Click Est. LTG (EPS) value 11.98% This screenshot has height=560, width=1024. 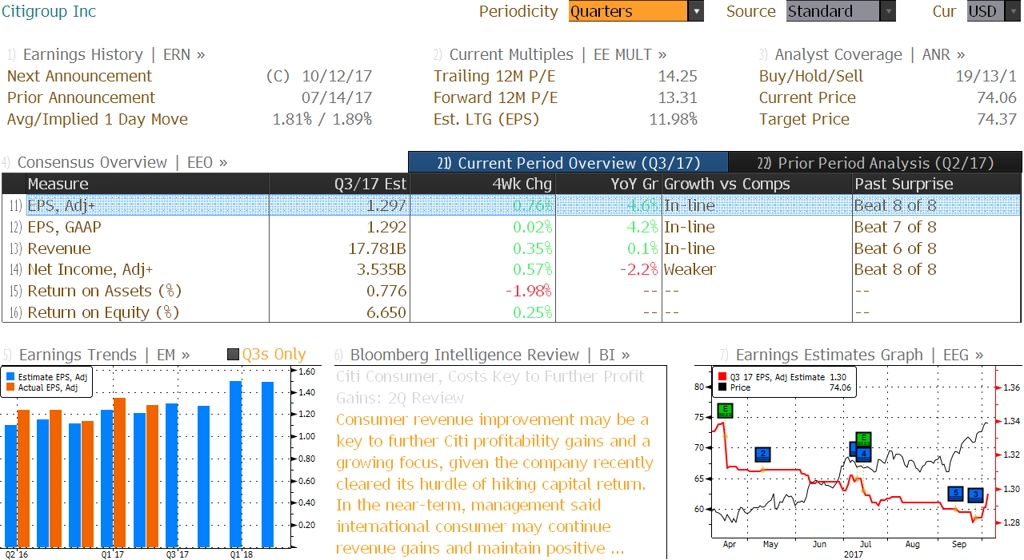click(673, 119)
